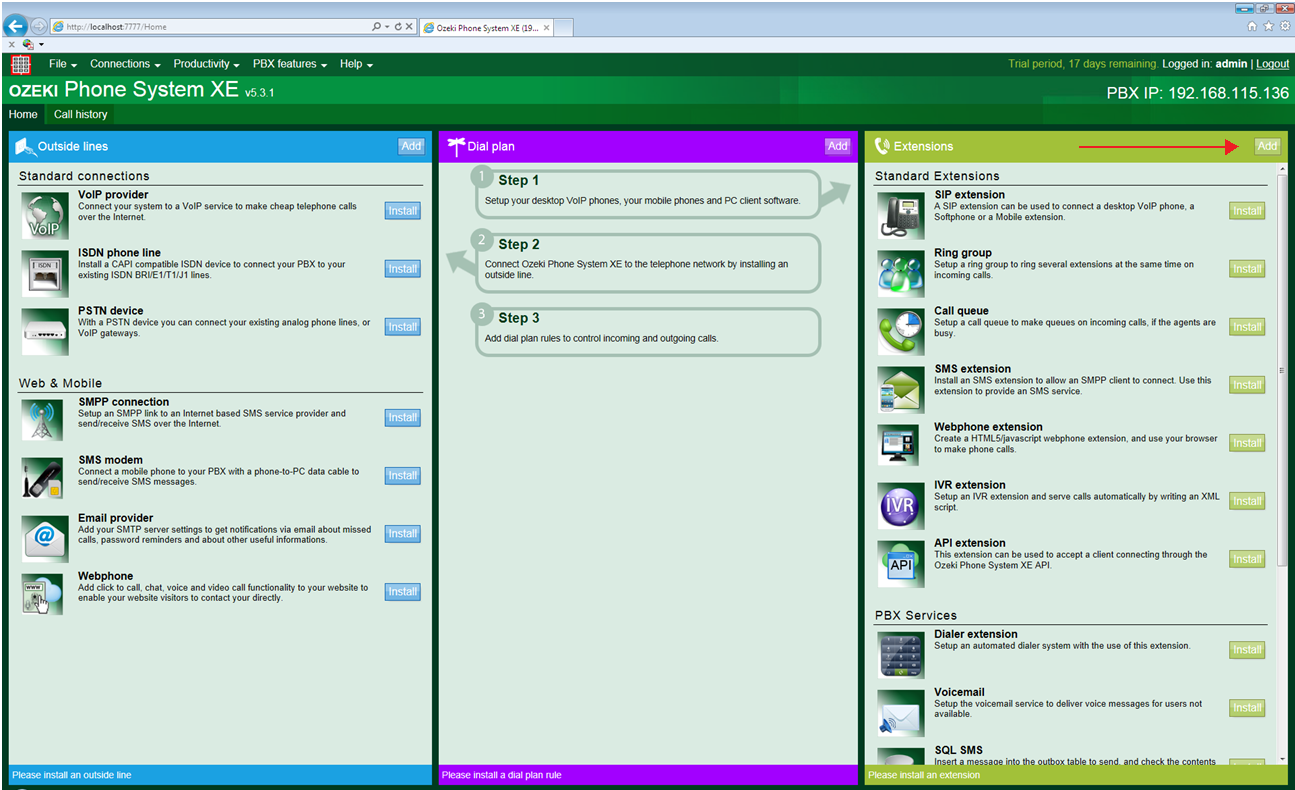Switch to the Call history tab
The width and height of the screenshot is (1295, 790).
pos(80,114)
